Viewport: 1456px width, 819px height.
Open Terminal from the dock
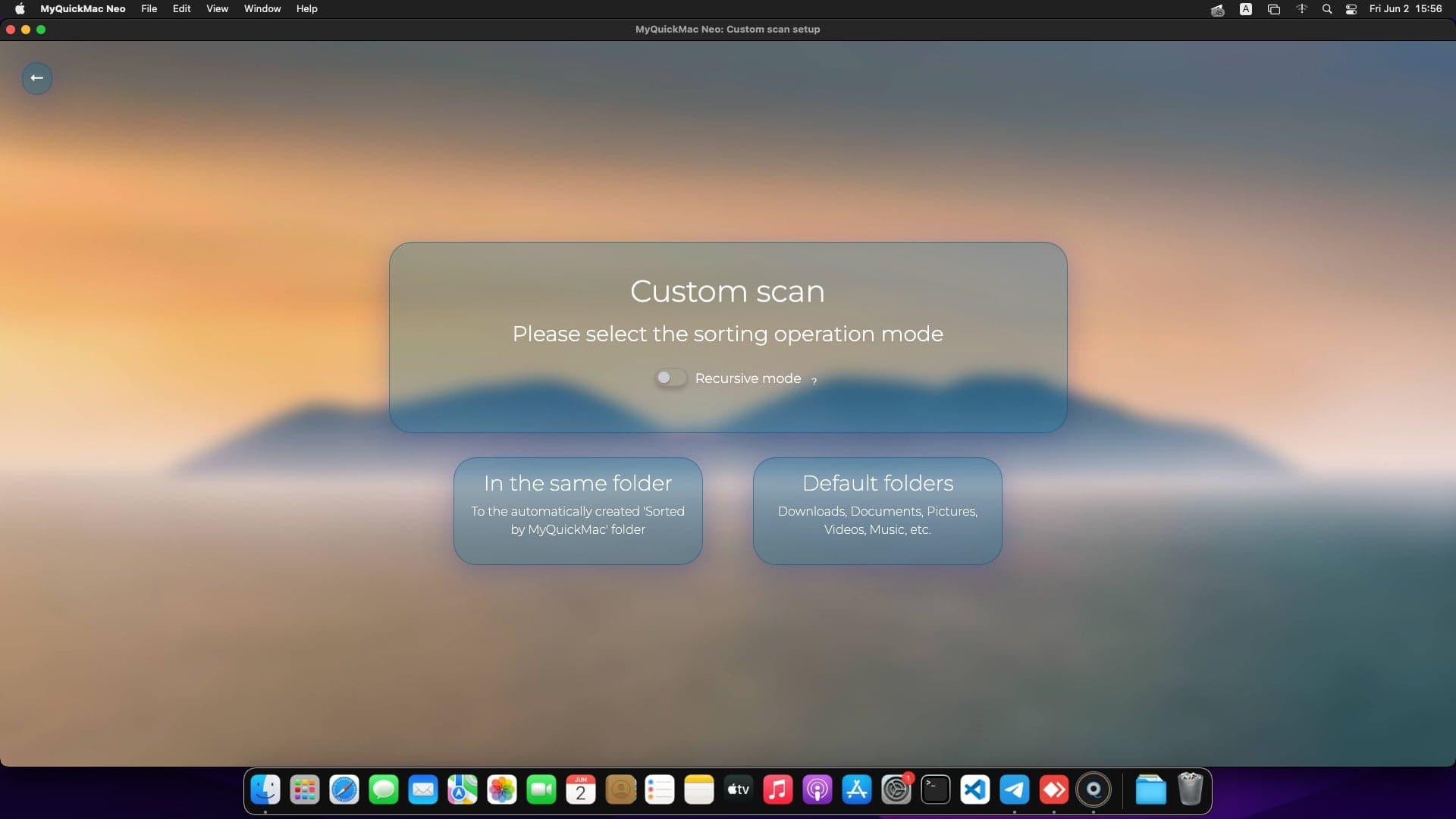(x=936, y=790)
